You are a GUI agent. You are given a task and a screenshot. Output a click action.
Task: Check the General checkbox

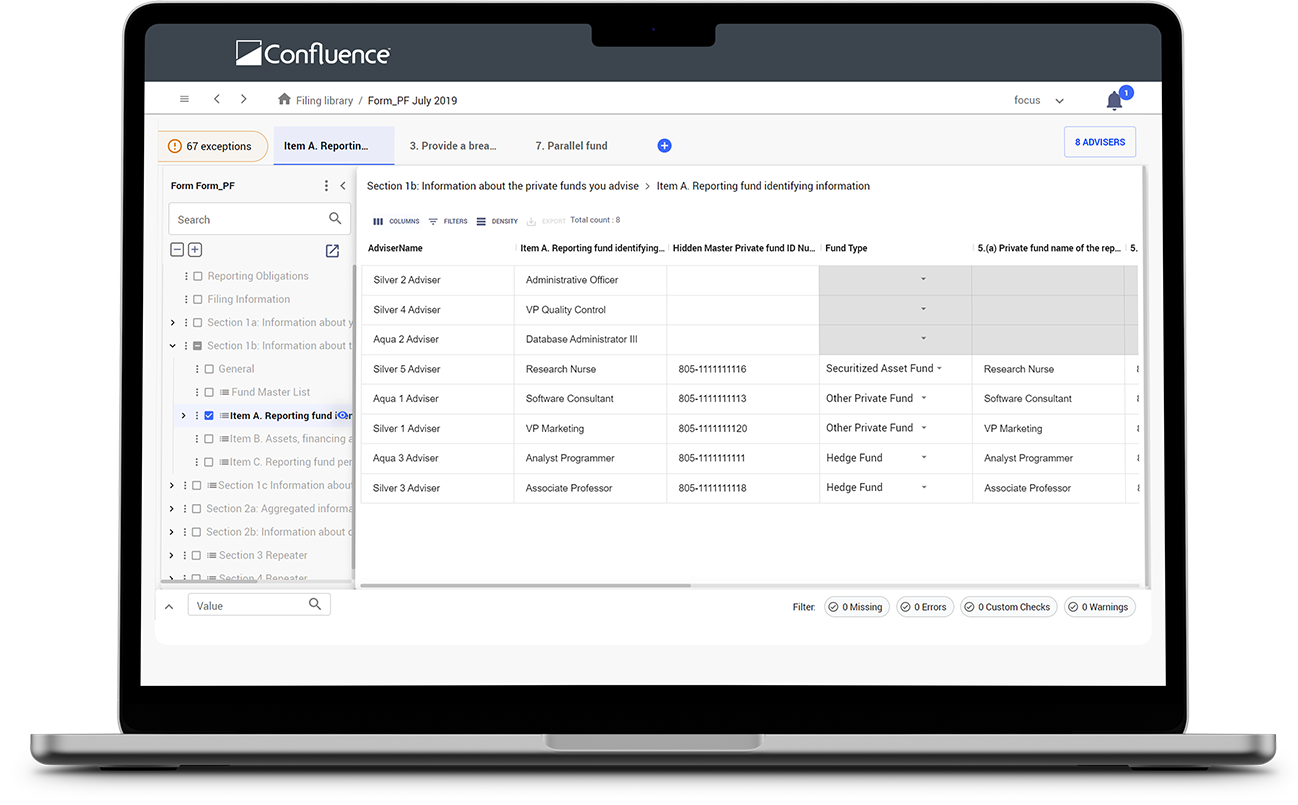[x=209, y=369]
